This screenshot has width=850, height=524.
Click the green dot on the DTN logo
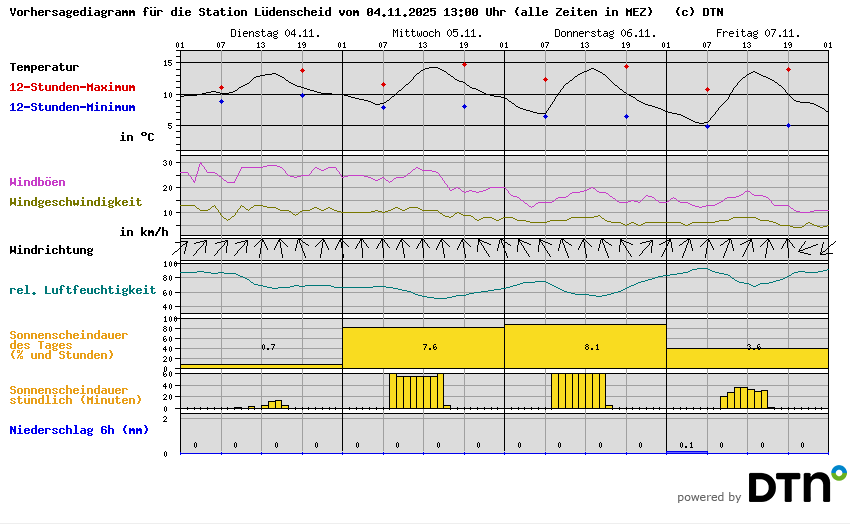tap(838, 471)
